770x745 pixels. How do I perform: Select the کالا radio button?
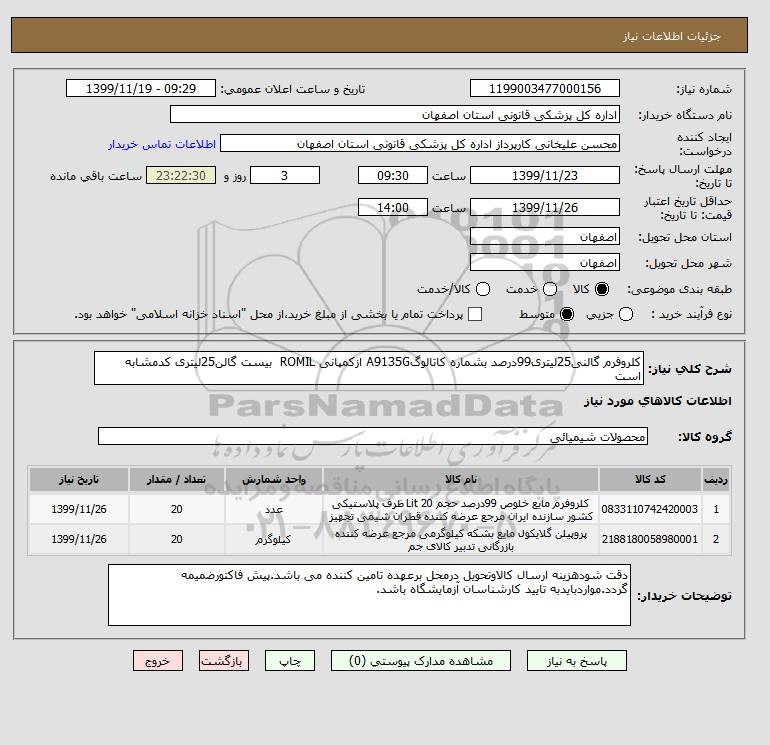point(602,289)
